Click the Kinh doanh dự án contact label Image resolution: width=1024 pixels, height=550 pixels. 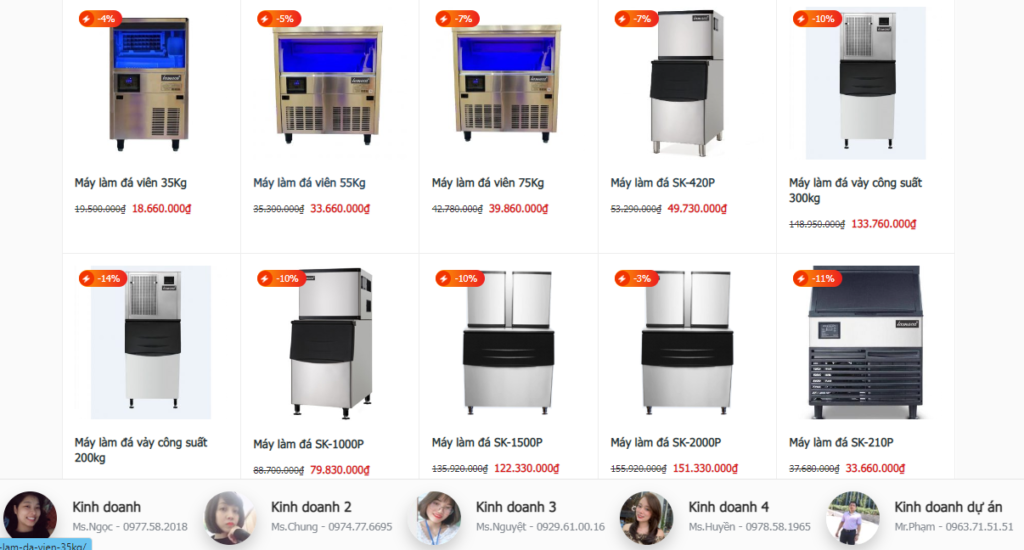[x=948, y=507]
